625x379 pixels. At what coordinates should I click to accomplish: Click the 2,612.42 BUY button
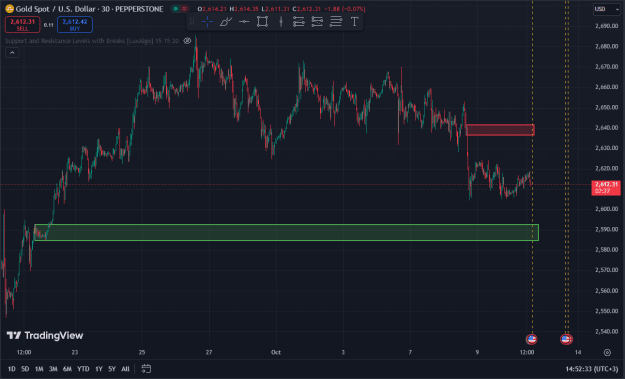click(75, 25)
